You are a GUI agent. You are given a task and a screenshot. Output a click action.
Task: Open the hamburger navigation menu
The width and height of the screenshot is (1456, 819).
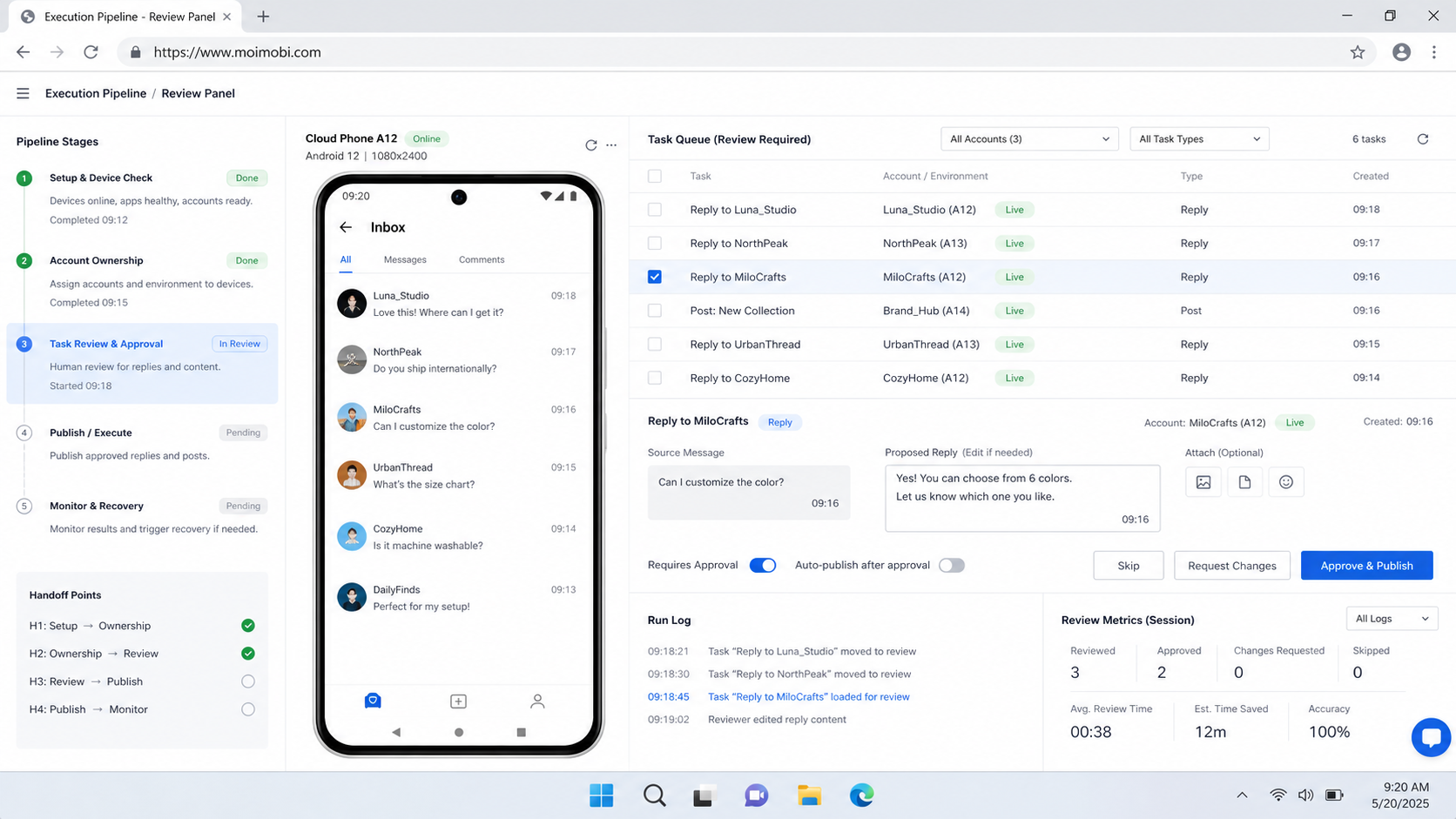(x=23, y=93)
